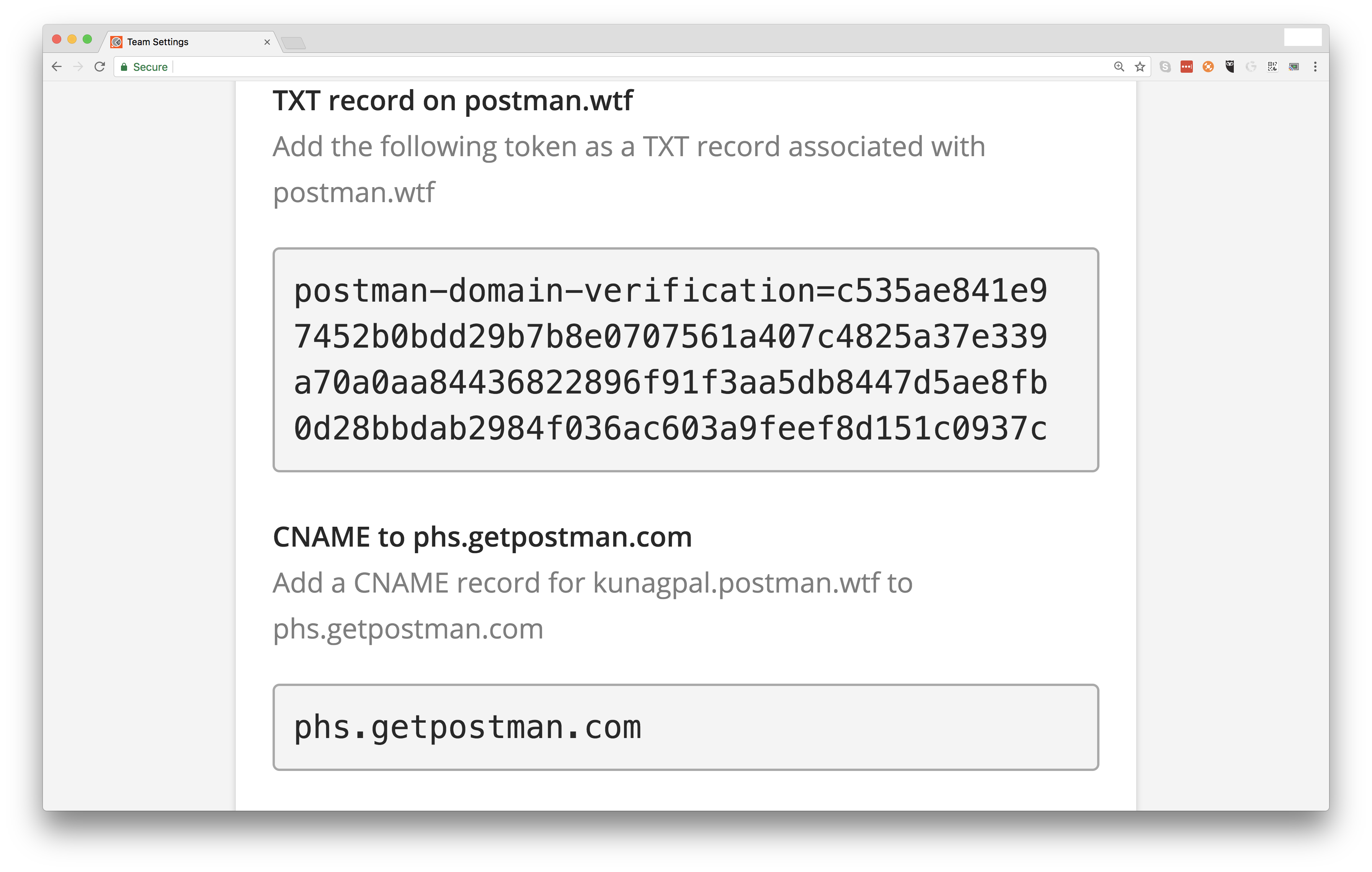This screenshot has width=1372, height=872.
Task: Open the LastPass extension icon
Action: [1186, 67]
